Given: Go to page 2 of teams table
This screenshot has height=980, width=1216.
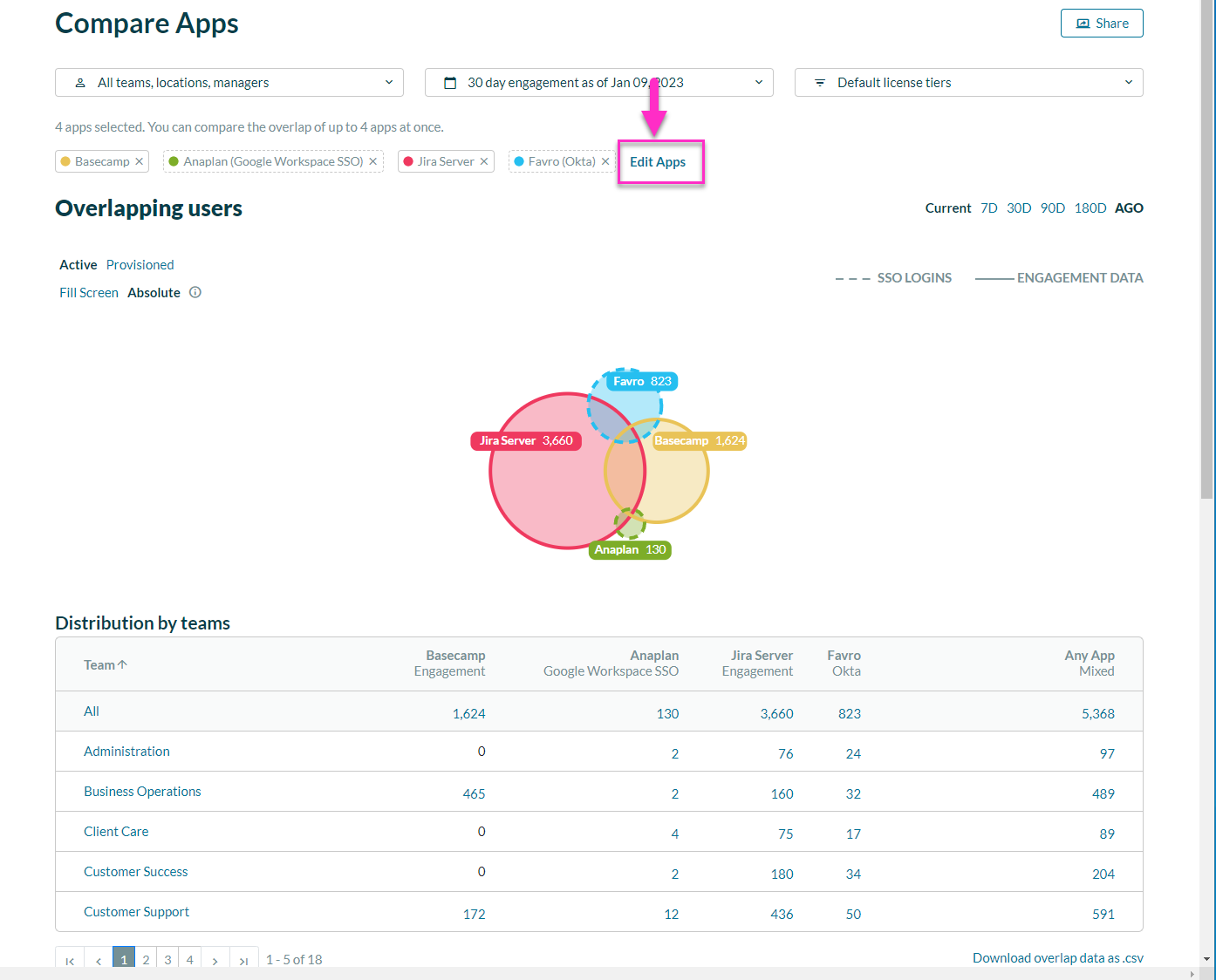Looking at the screenshot, I should (146, 959).
